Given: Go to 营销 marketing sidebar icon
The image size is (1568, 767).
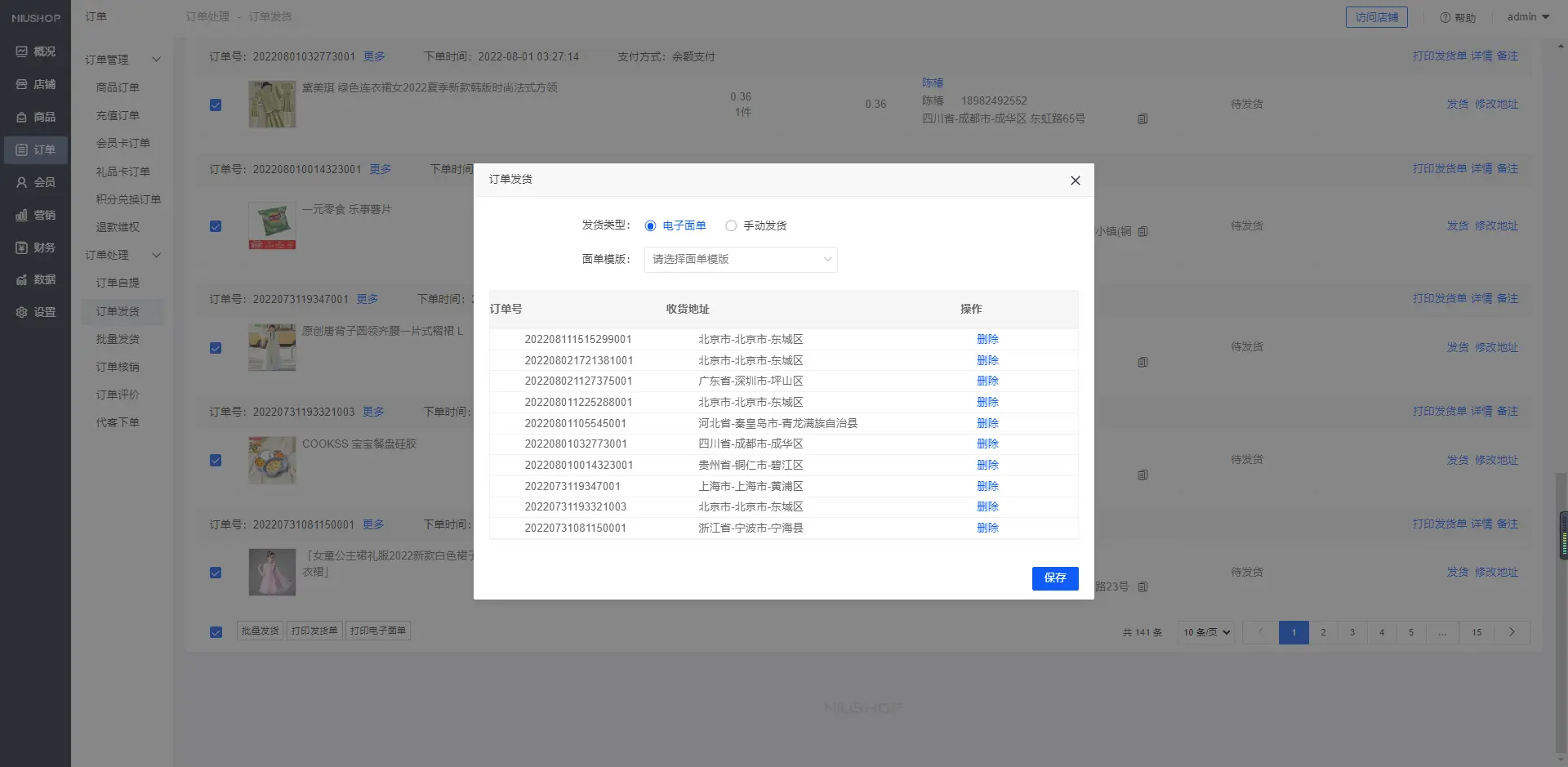Looking at the screenshot, I should (x=22, y=215).
